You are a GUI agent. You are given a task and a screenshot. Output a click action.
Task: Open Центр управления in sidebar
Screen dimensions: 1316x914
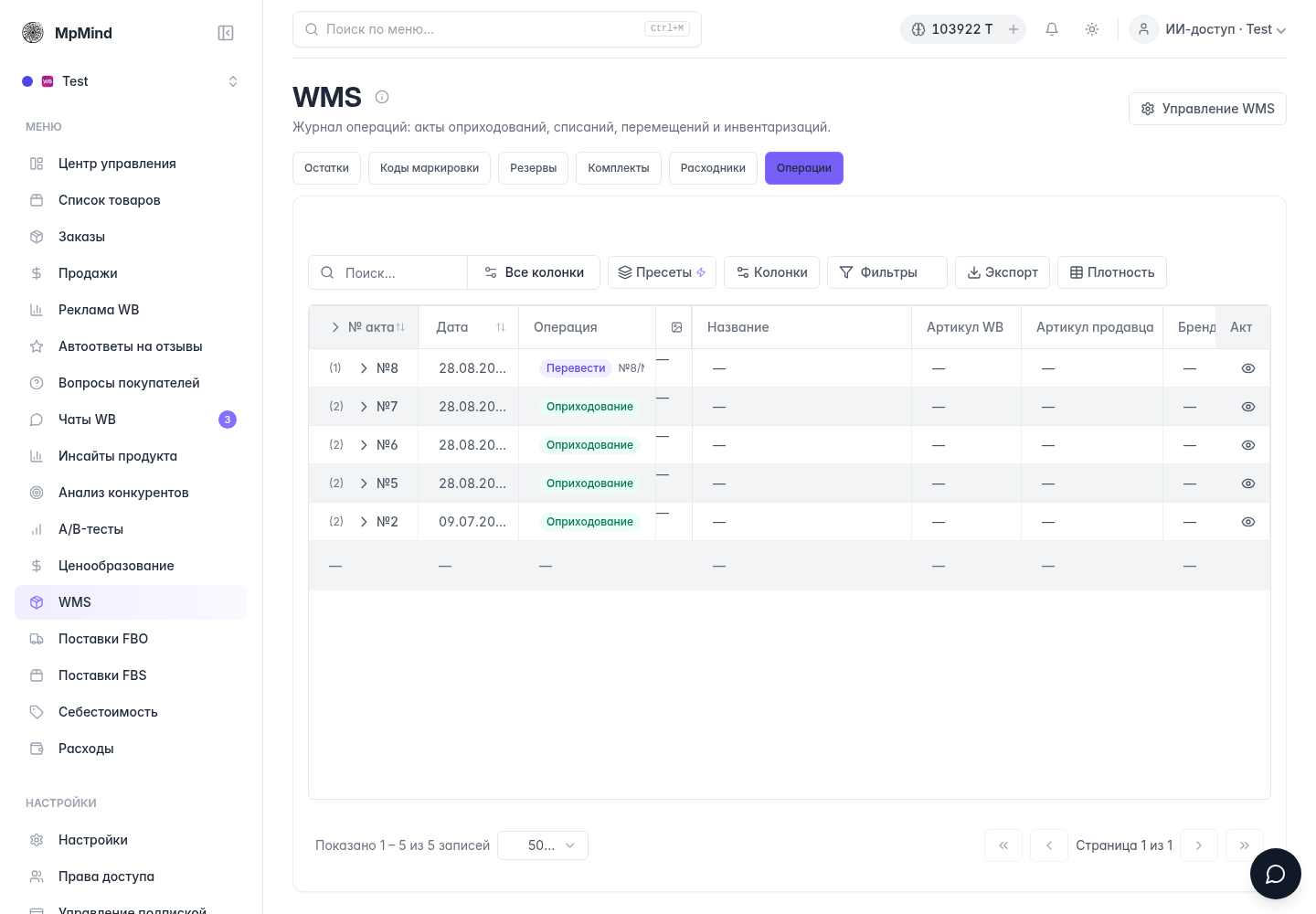coord(131,164)
